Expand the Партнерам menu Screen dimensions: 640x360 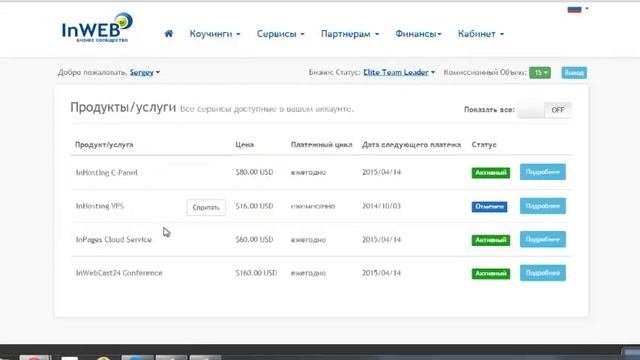tap(350, 34)
